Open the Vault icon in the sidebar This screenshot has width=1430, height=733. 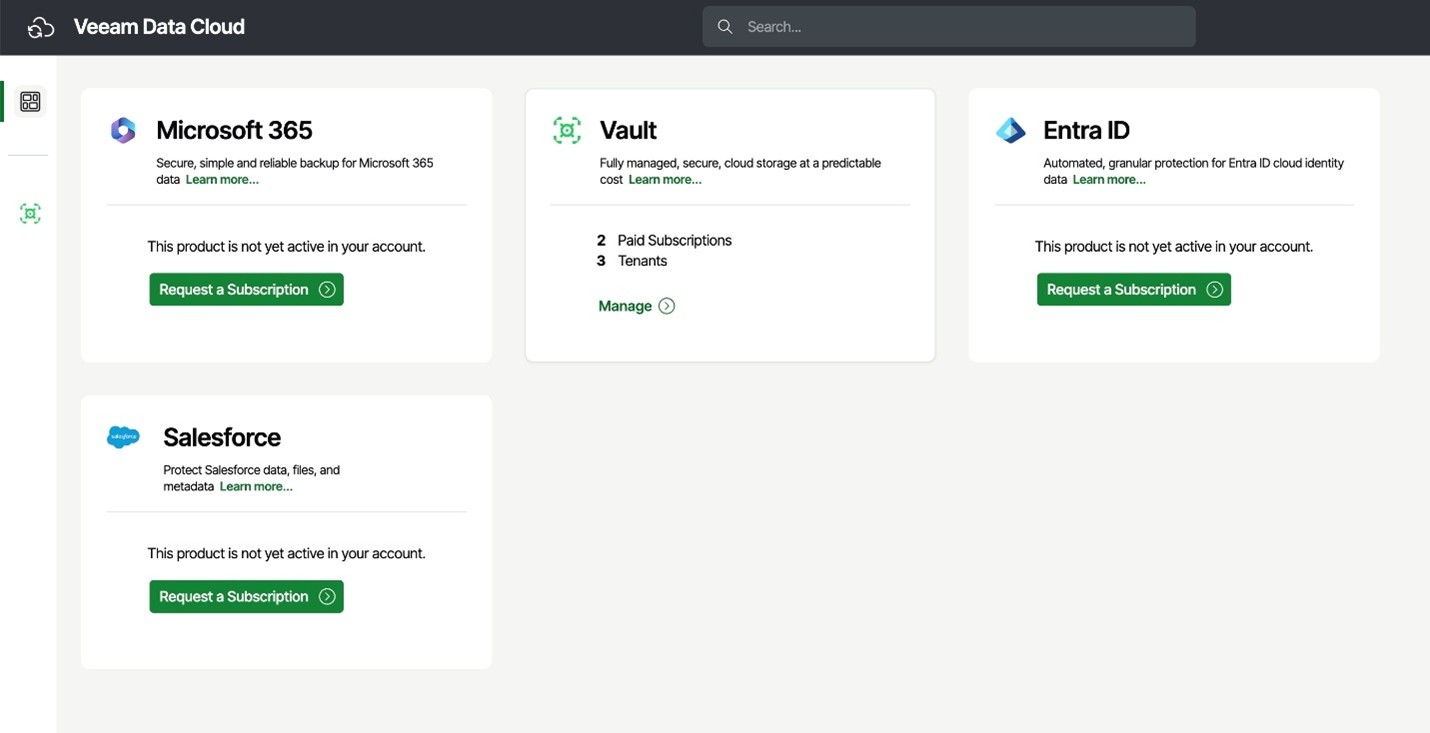pyautogui.click(x=30, y=213)
